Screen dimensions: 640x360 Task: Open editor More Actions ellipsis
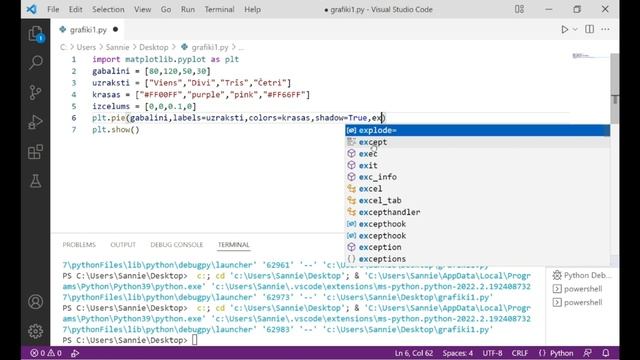pyautogui.click(x=605, y=29)
